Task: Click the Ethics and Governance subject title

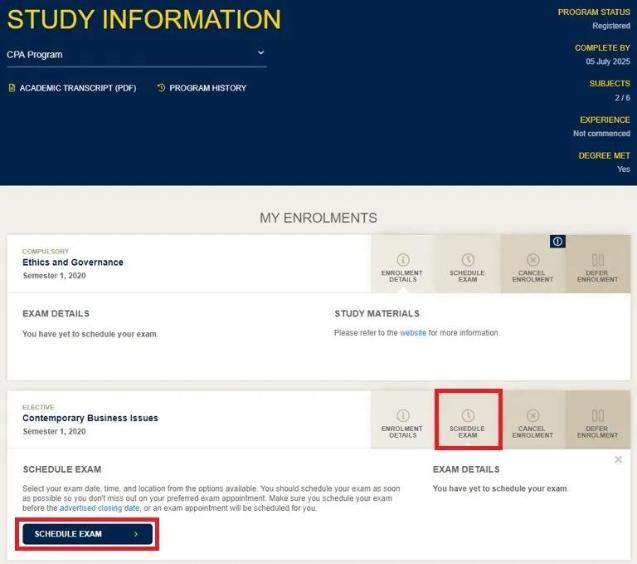Action: click(73, 262)
